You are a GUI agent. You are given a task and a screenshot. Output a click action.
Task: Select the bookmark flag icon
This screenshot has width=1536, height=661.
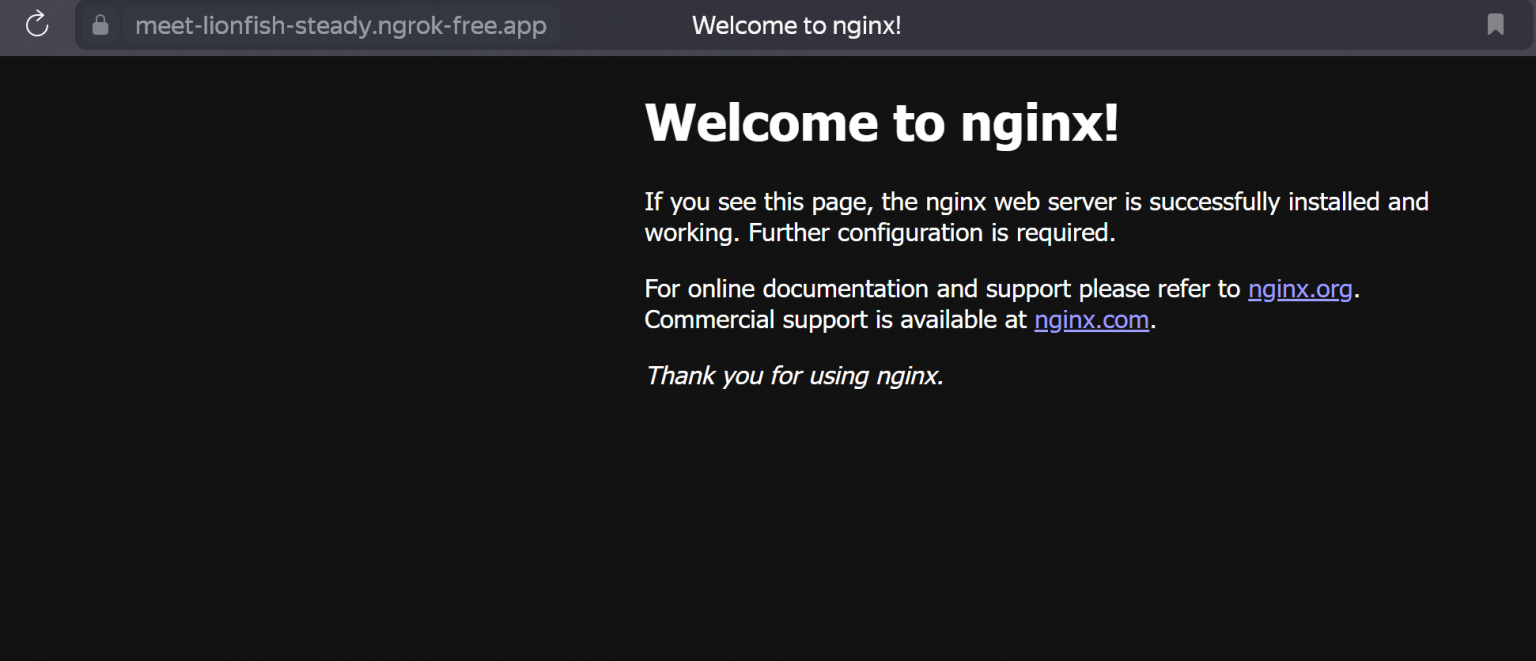pyautogui.click(x=1494, y=25)
